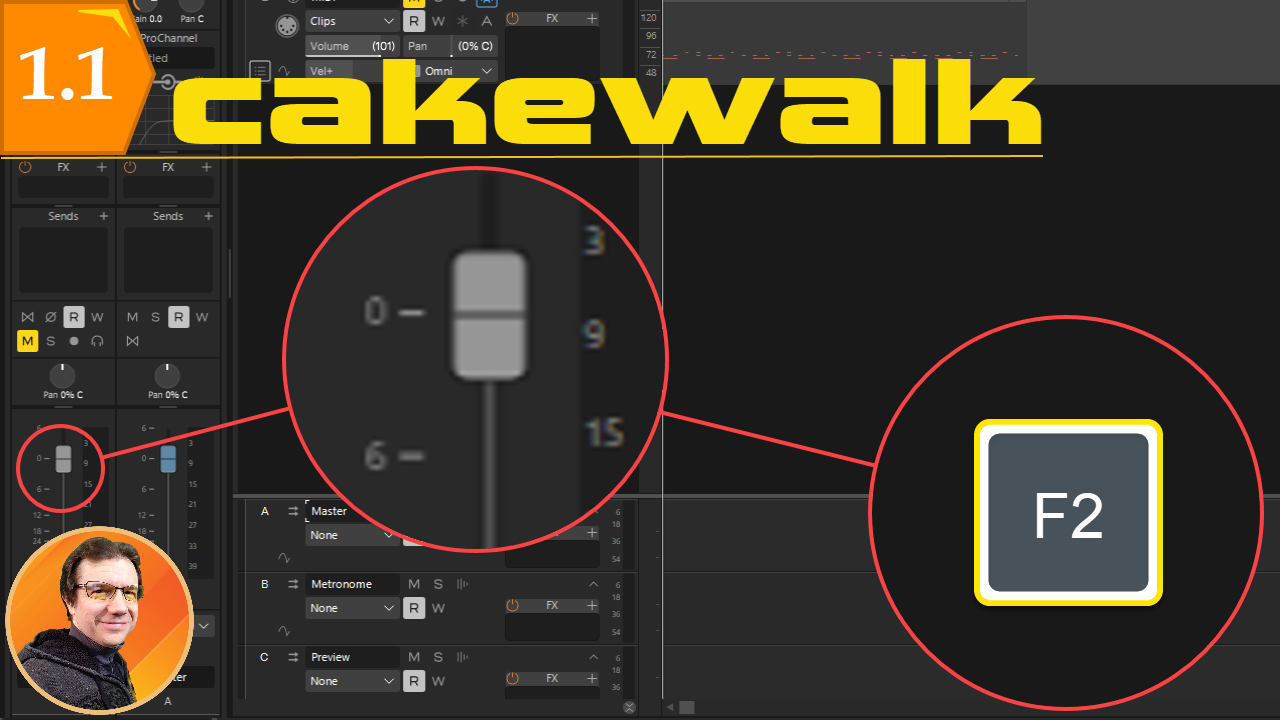Toggle stereo interleave on the right mixer strip
Screen dimensions: 1280x720
coord(133,341)
